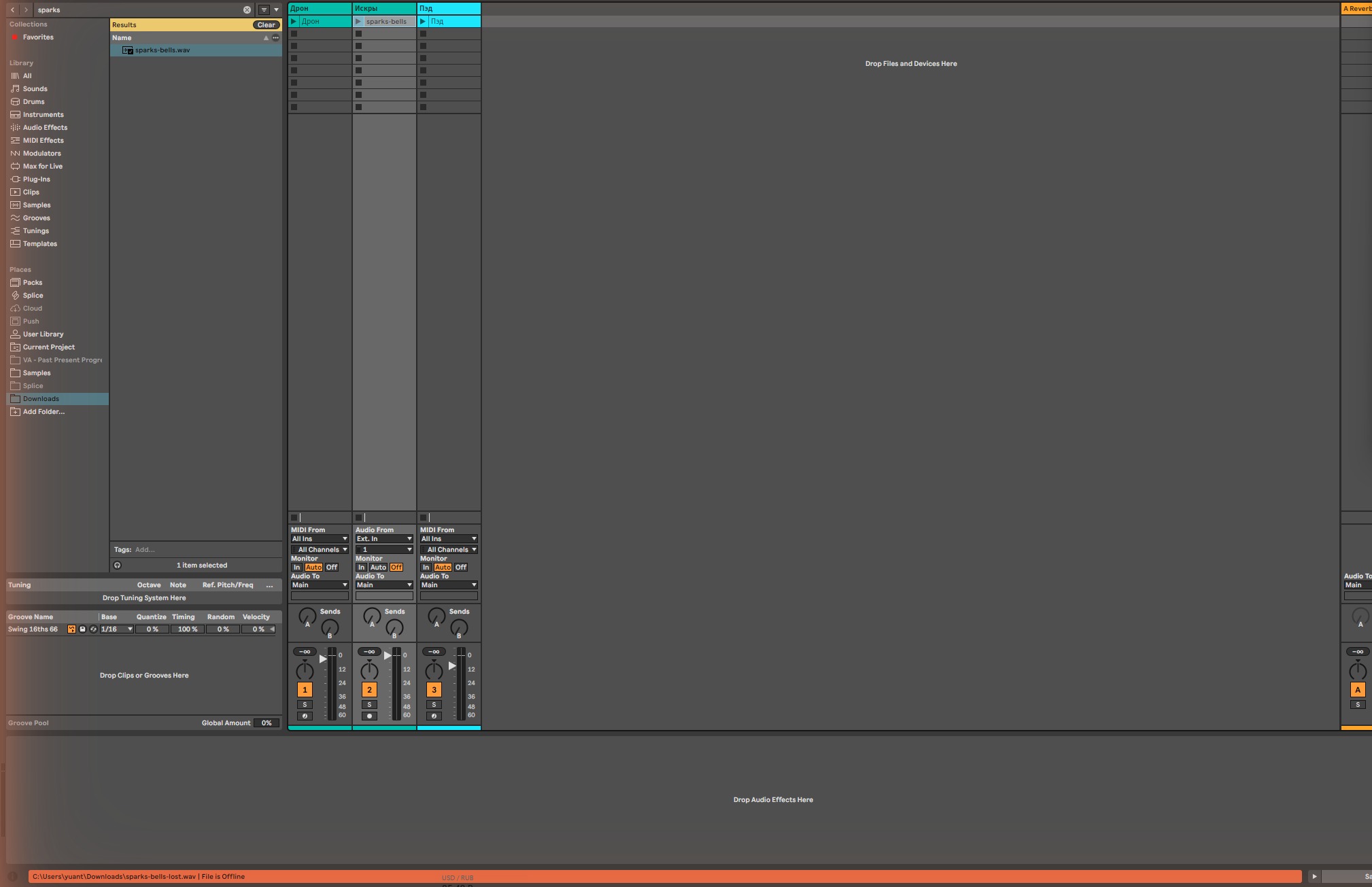
Task: Select Downloads folder in Places
Action: (x=58, y=399)
